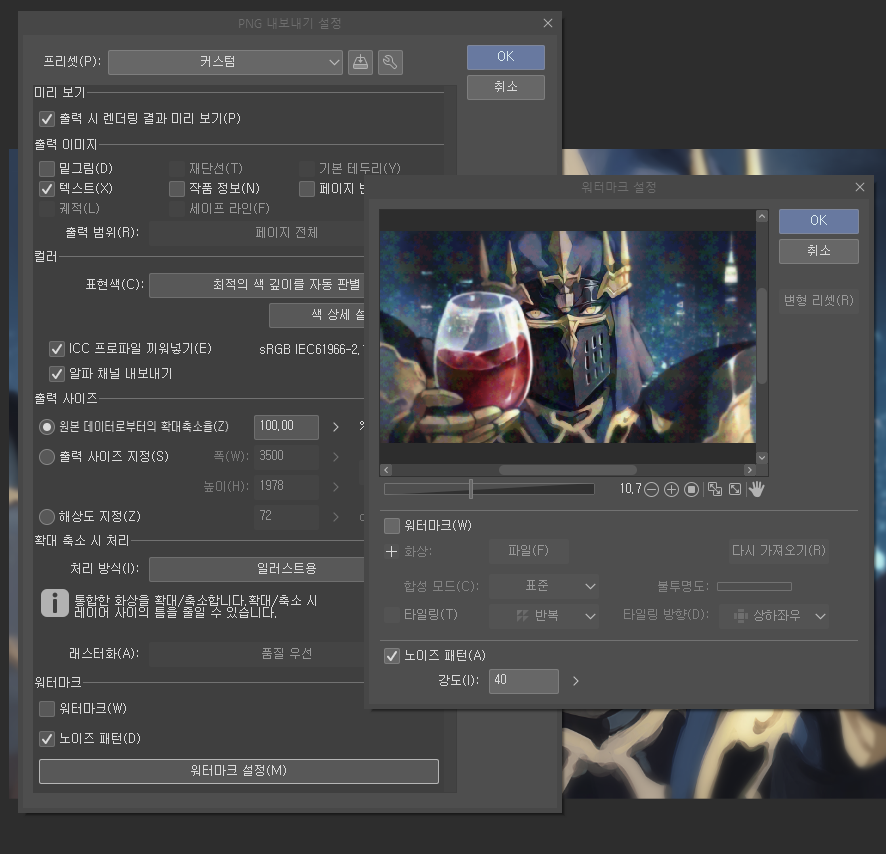Click the 높이(H) field showing 1978
Screen dimensions: 886x854
[x=286, y=487]
